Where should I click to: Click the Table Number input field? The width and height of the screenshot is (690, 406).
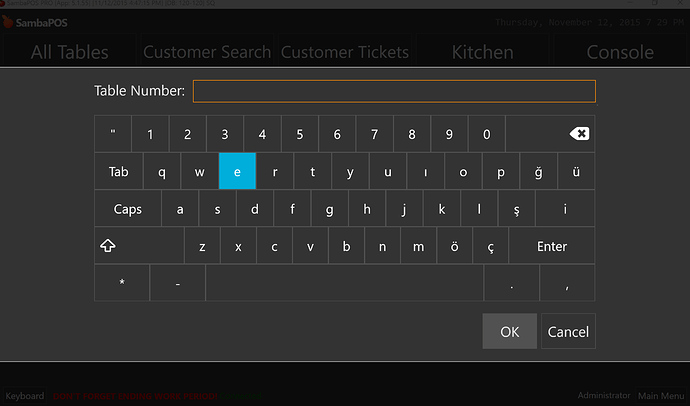pos(394,91)
